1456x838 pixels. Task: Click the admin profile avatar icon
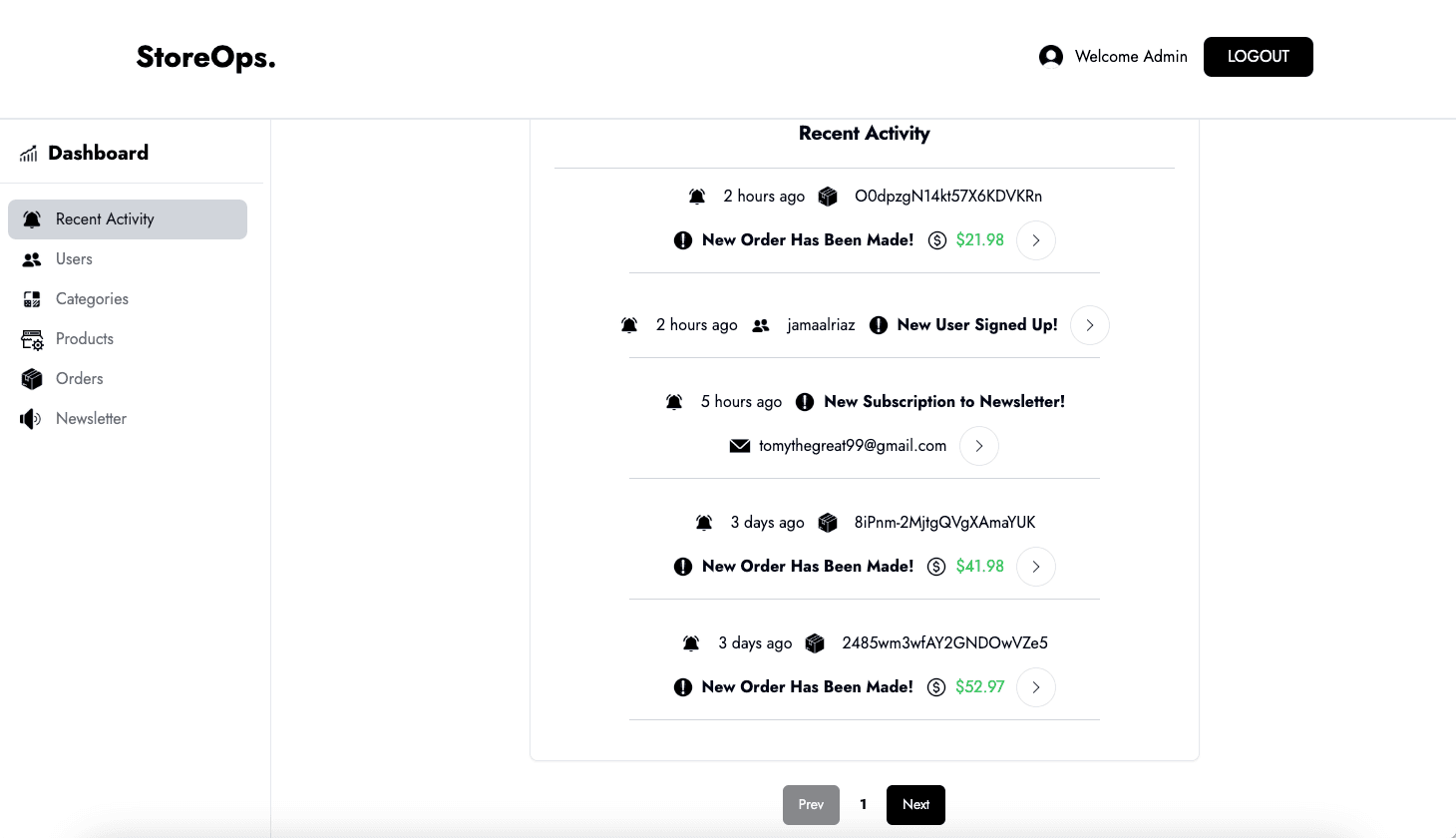[x=1050, y=57]
